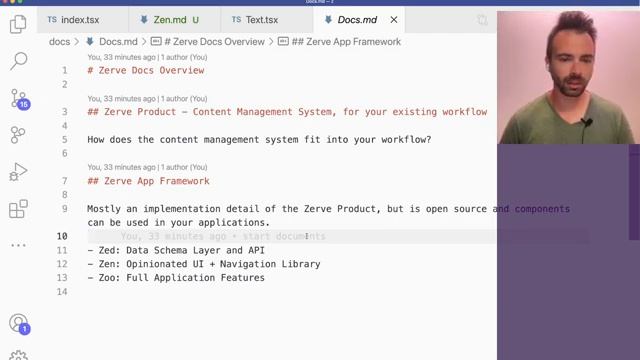Click the TS icon on index.tsx tab
Viewport: 640px width, 360px height.
52,20
